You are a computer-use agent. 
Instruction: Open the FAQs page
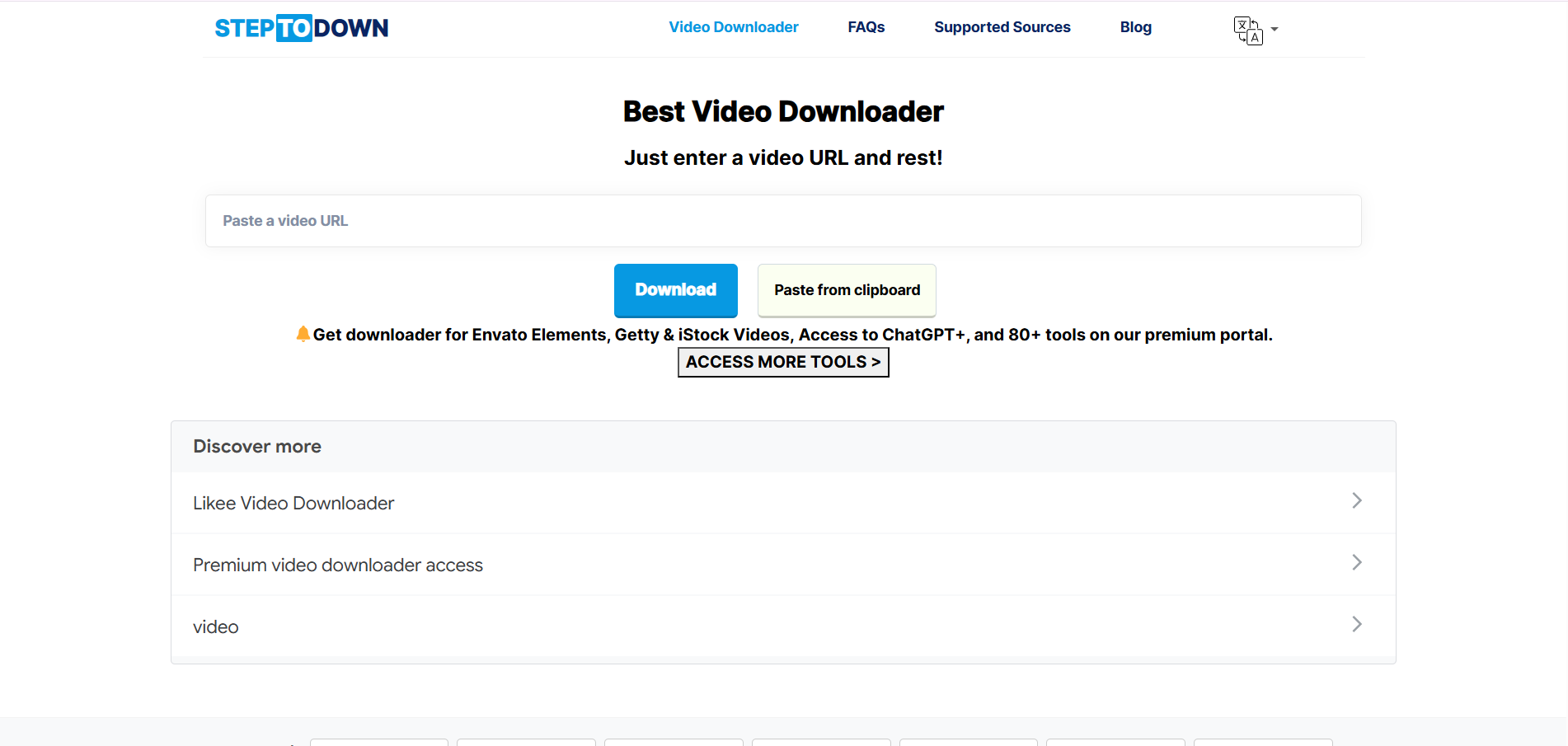tap(866, 26)
